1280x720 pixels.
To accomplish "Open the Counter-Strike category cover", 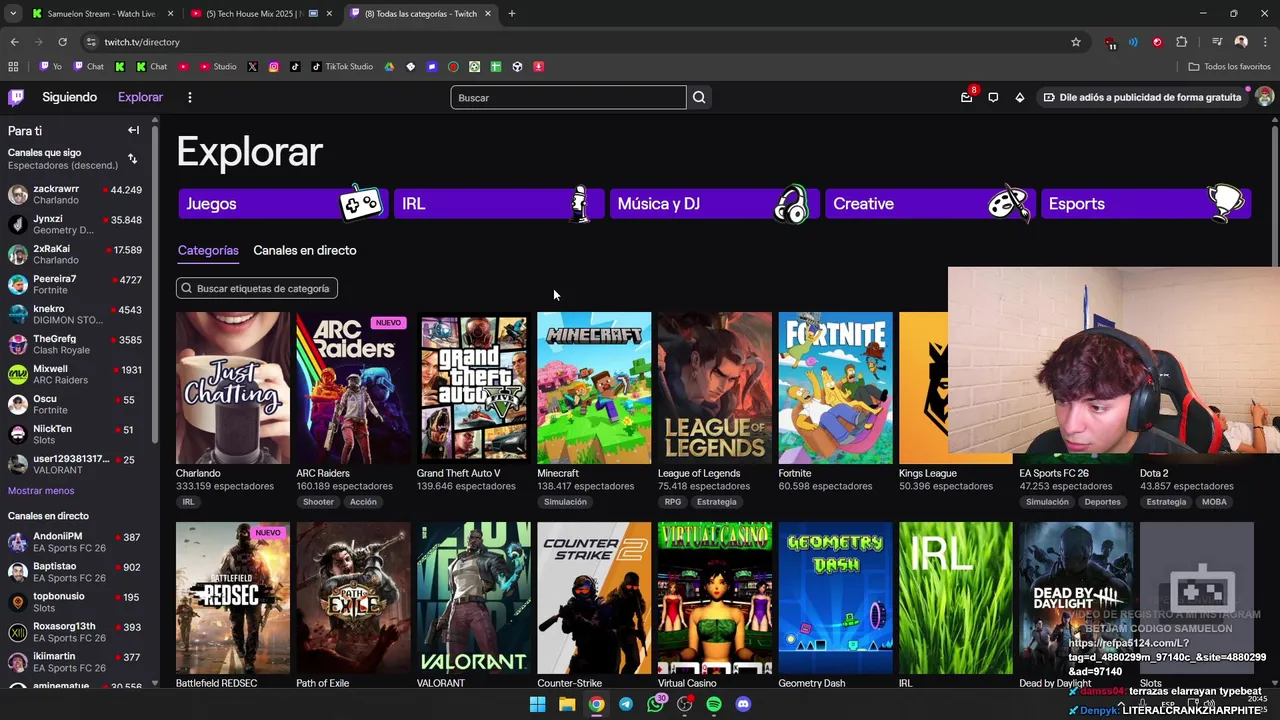I will click(594, 598).
